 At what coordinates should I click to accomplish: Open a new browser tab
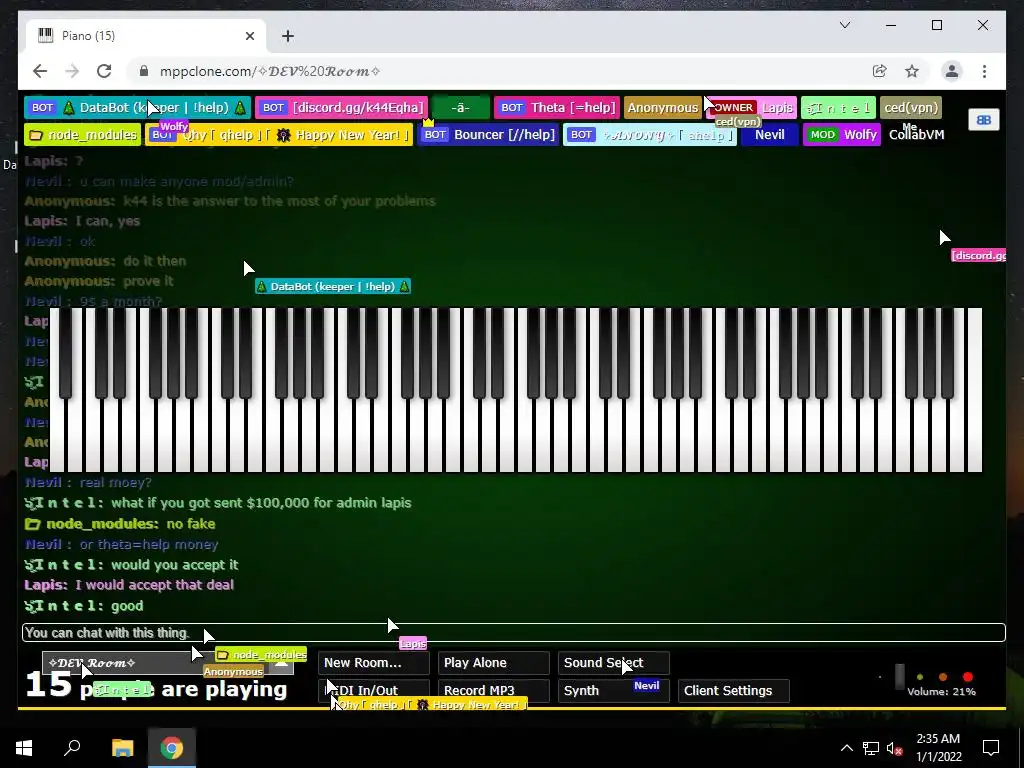click(288, 36)
